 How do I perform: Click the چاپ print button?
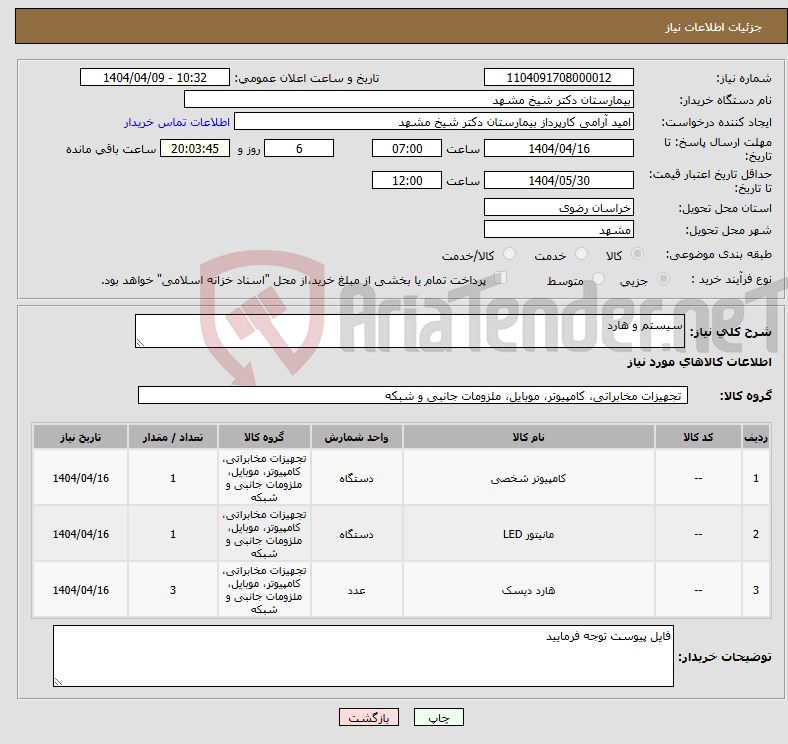[x=439, y=717]
